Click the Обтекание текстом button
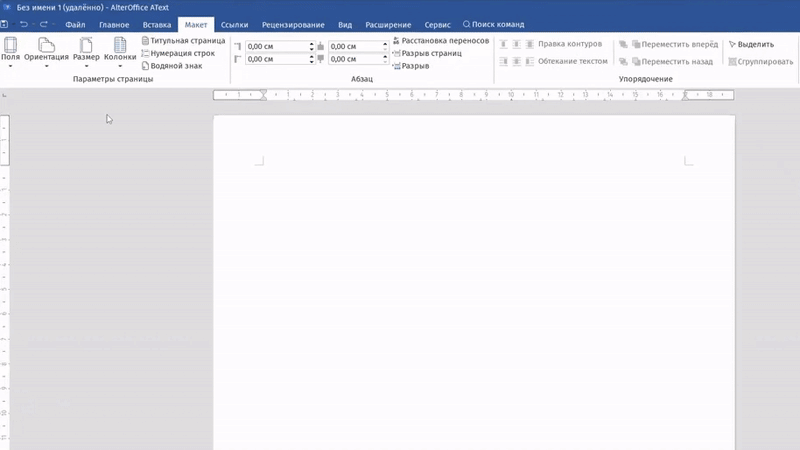This screenshot has width=800, height=450. (x=572, y=61)
